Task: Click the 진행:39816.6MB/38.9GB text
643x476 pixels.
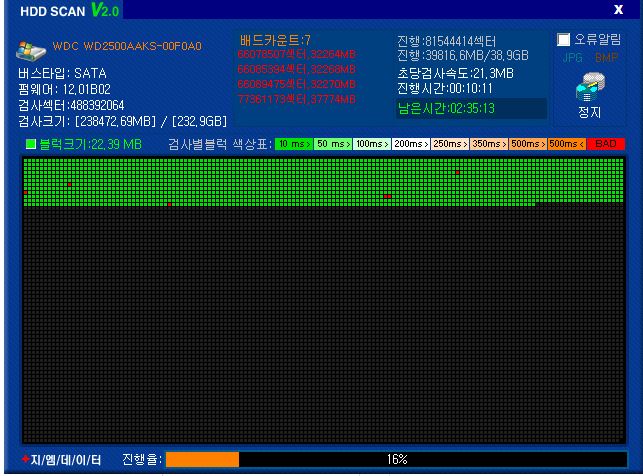Action: click(x=463, y=55)
